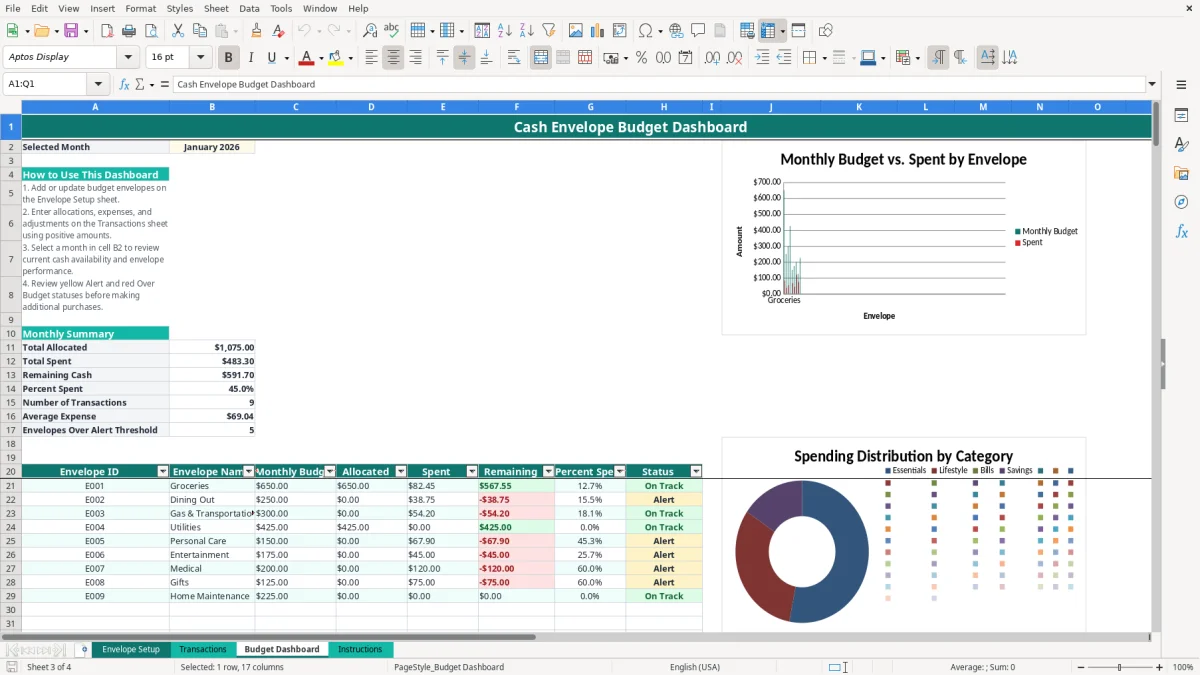Click the Print icon
The height and width of the screenshot is (675, 1200).
click(129, 31)
